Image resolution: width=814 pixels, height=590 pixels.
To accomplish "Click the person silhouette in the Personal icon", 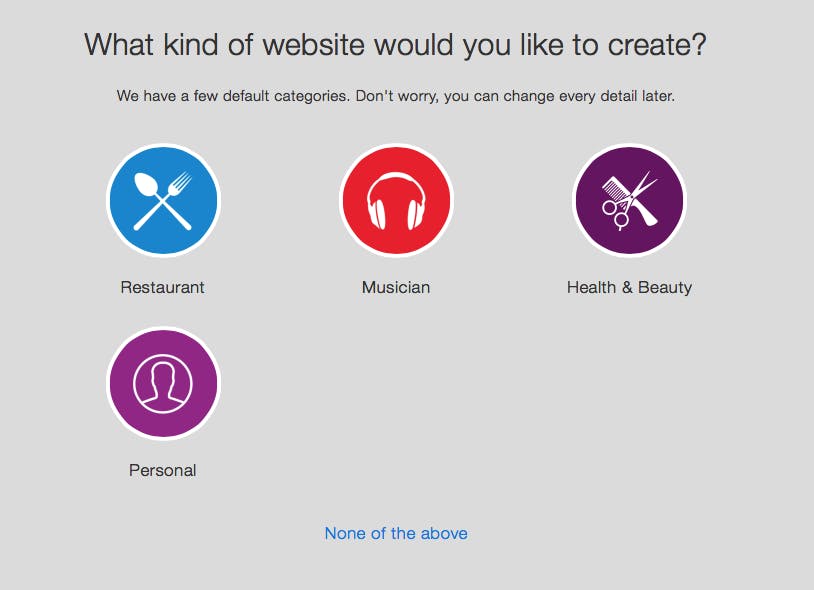I will pyautogui.click(x=163, y=382).
